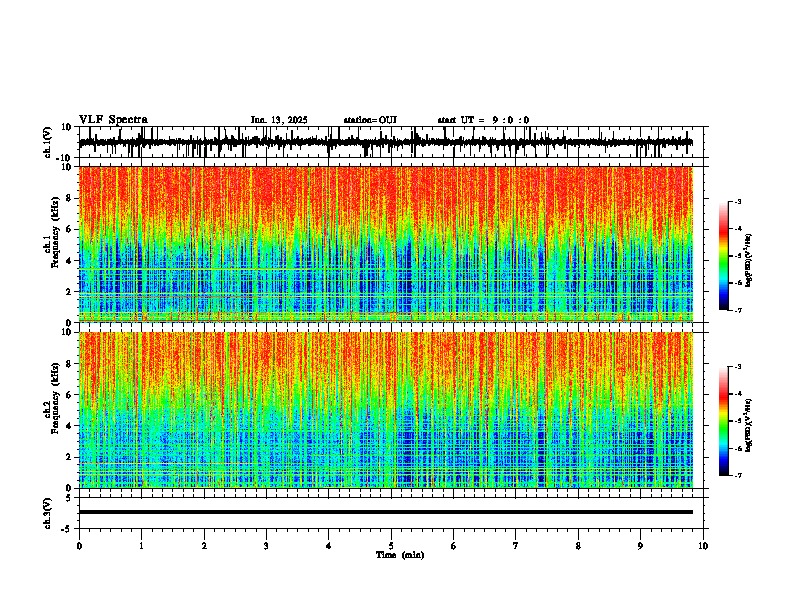Click the 4 kHz tick on ch.1 spectrogram

click(70, 261)
